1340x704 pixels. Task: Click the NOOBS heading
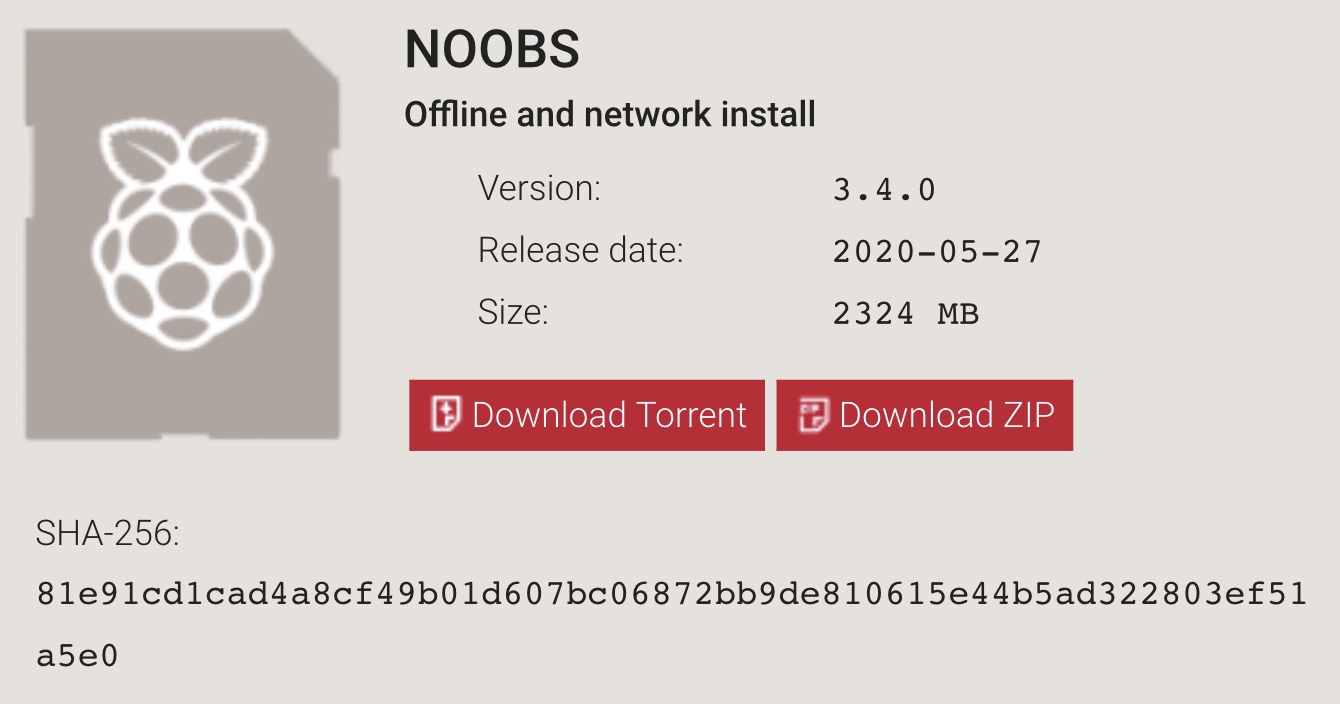pos(492,49)
